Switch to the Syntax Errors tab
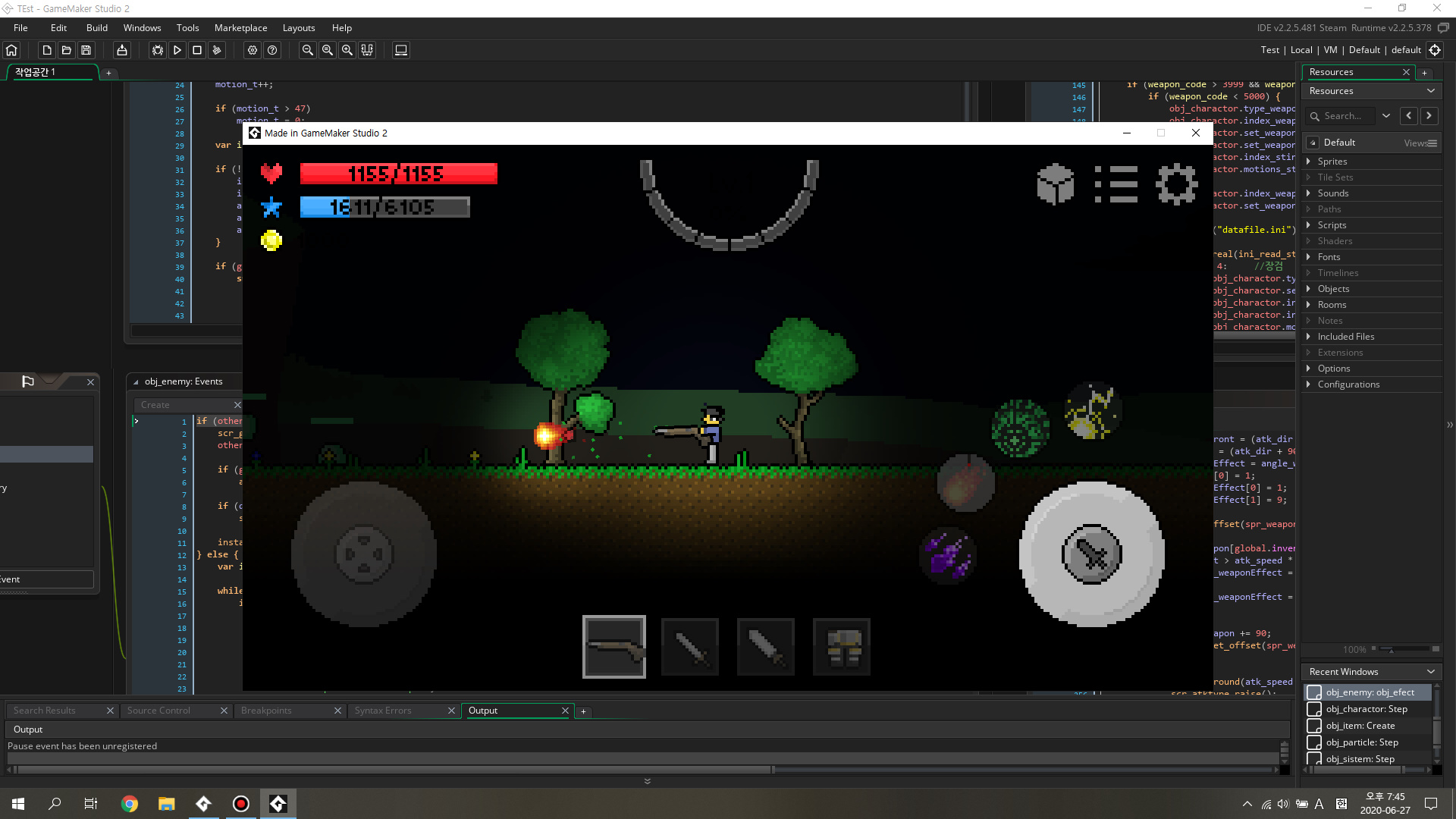Image resolution: width=1456 pixels, height=819 pixels. (x=383, y=711)
